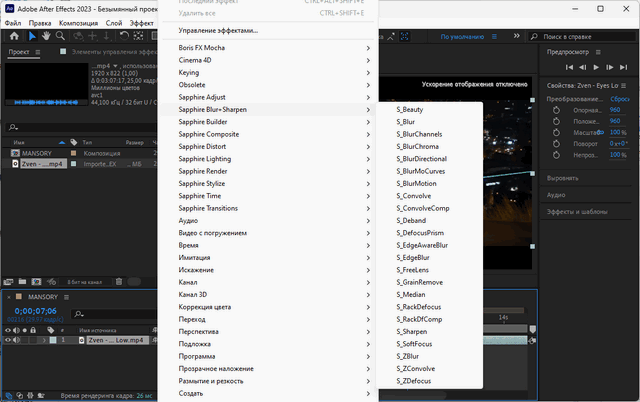
Task: Click the Home icon in toolbar
Action: (14, 36)
